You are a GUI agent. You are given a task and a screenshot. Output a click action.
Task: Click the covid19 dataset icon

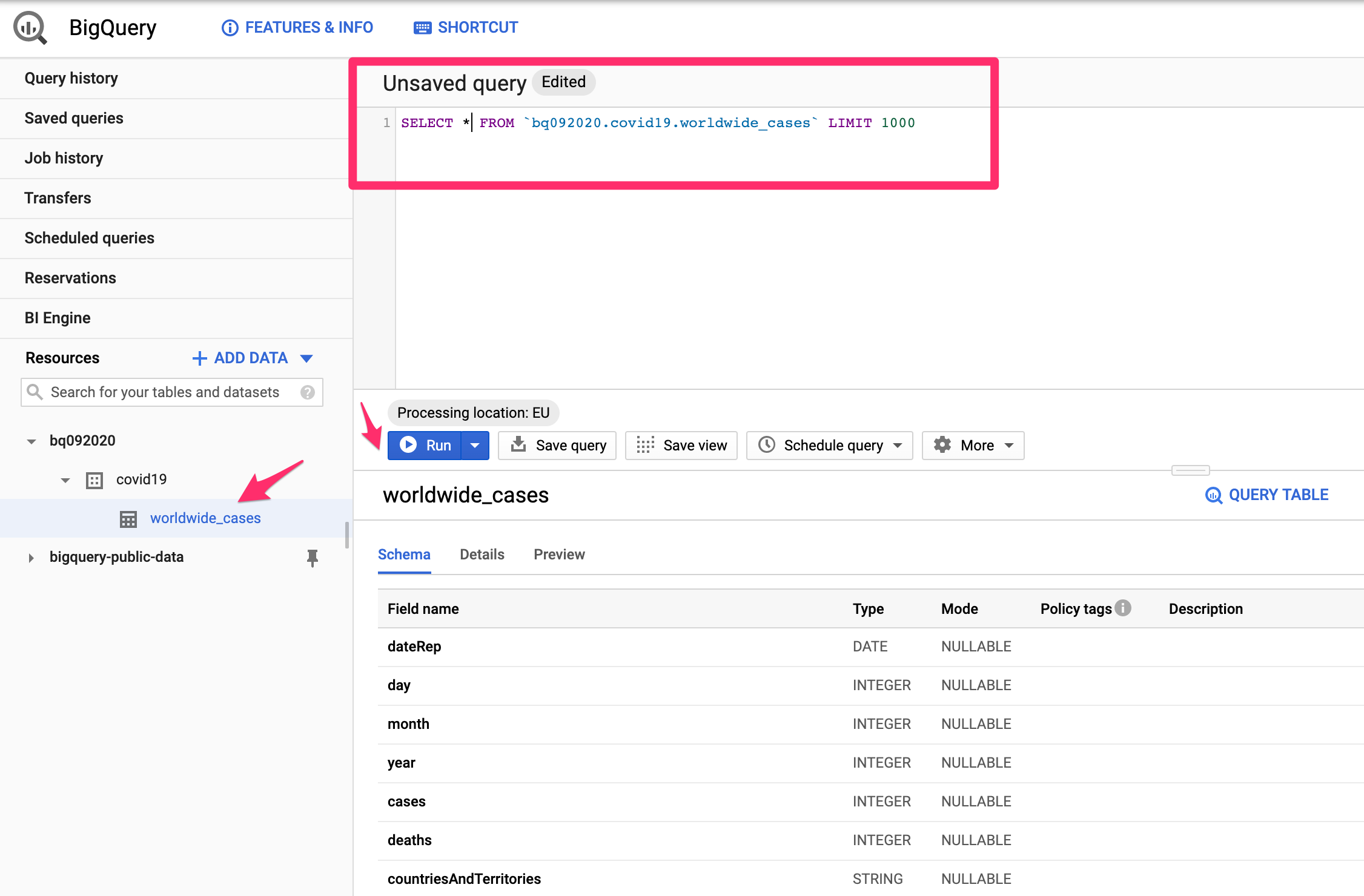pos(94,480)
